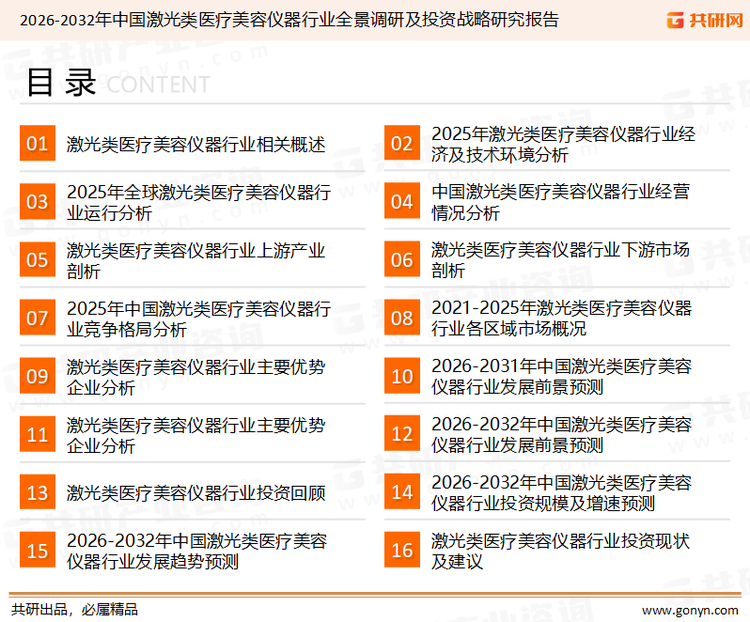750x622 pixels.
Task: Select the 投资规模及增速预测 chapter entry
Action: [x=561, y=493]
